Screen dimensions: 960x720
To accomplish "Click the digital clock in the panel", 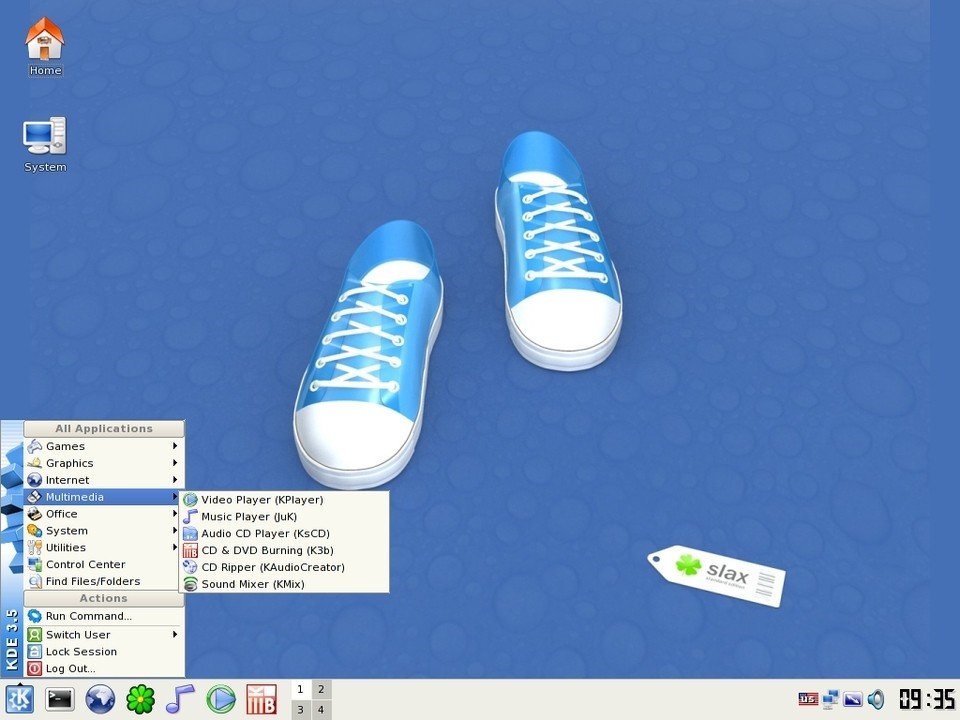I will 926,698.
